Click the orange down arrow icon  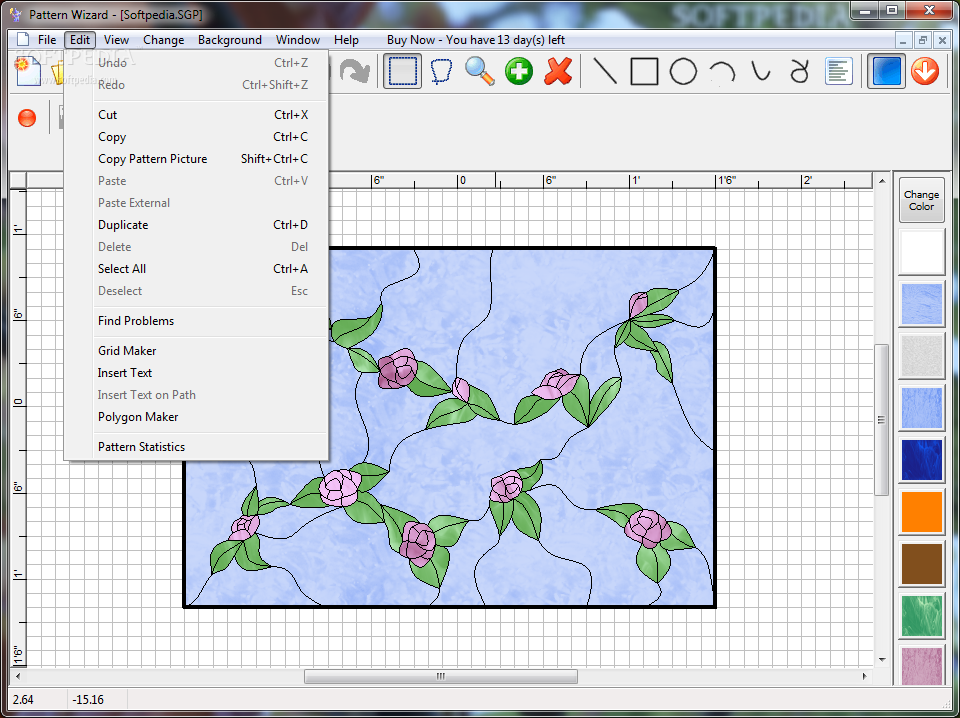[x=924, y=72]
